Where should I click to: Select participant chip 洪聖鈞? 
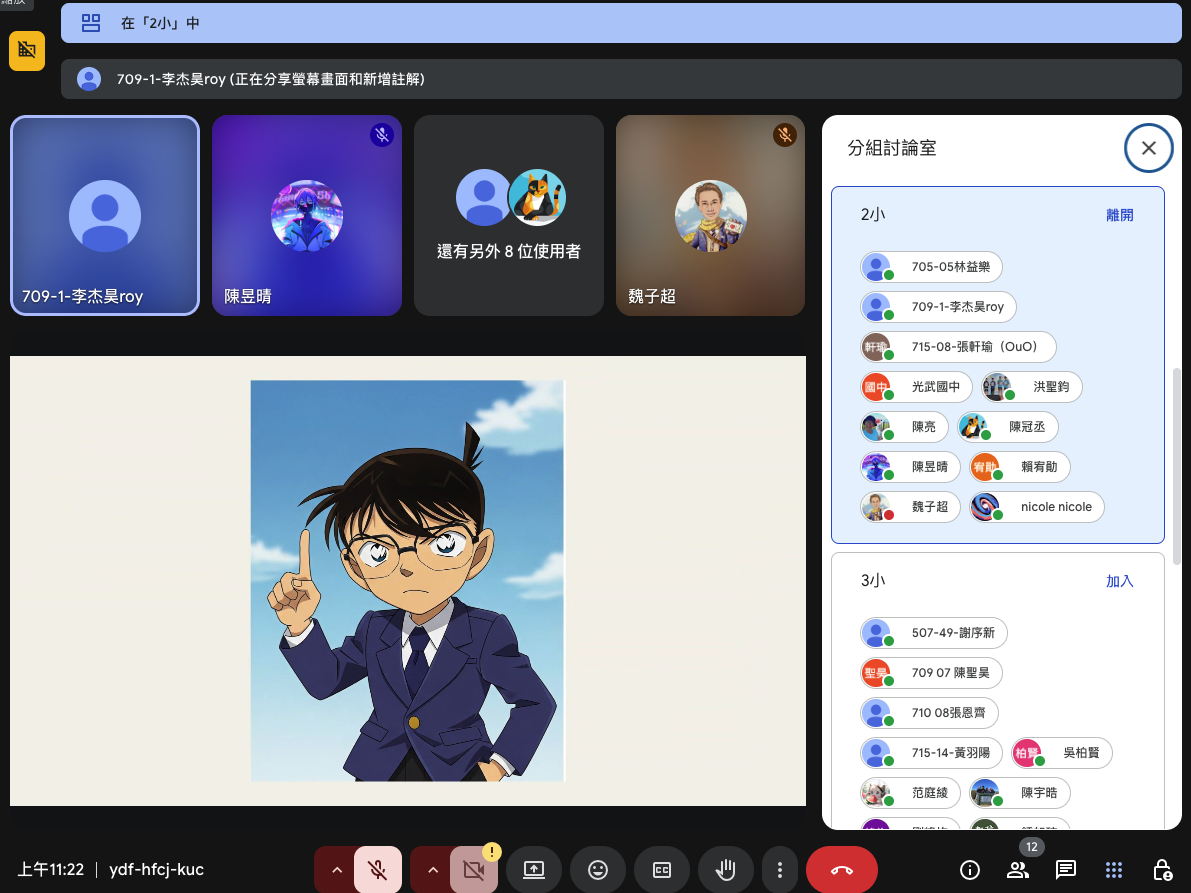(1031, 387)
